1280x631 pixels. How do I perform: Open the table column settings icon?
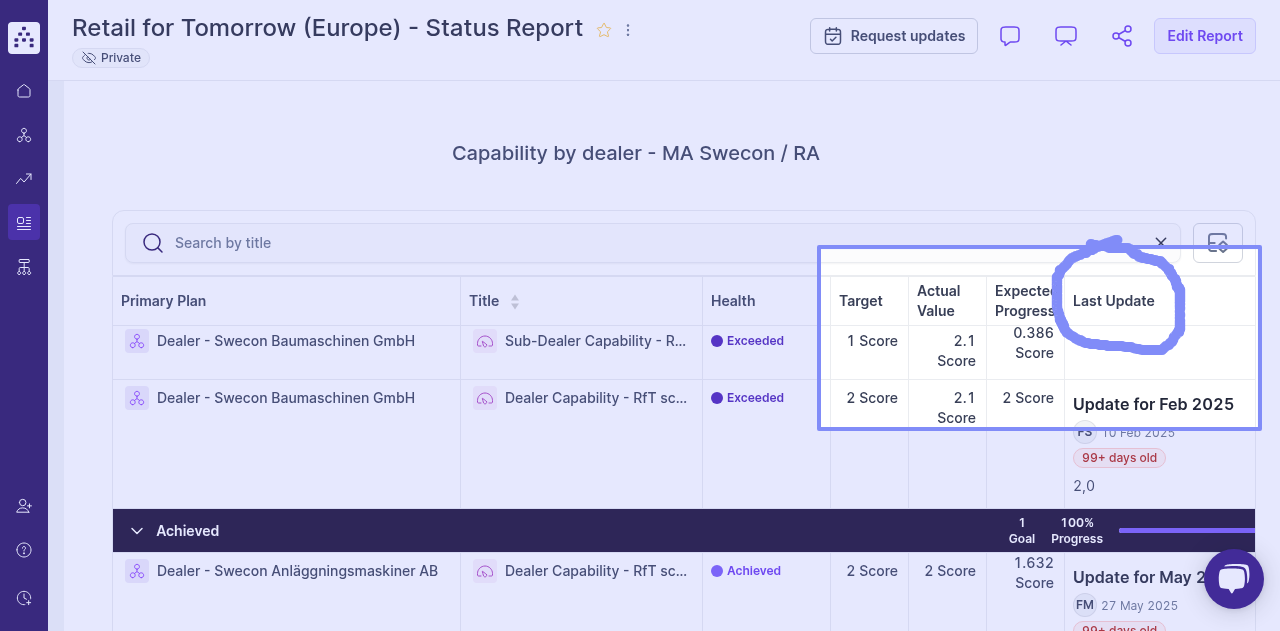1217,243
